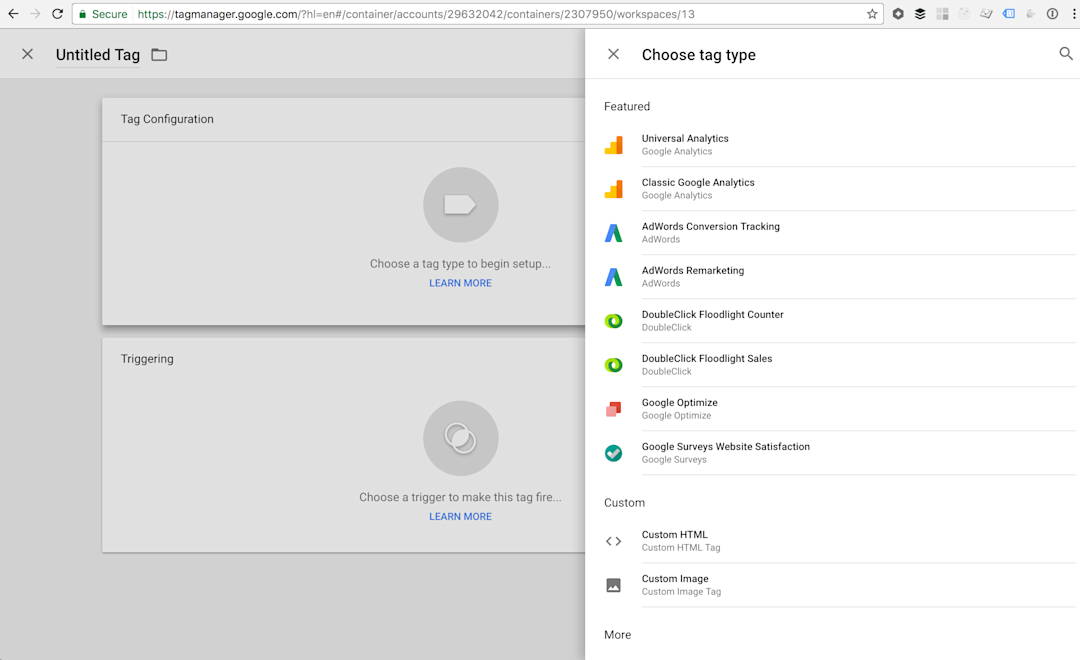Image resolution: width=1080 pixels, height=660 pixels.
Task: Click the circled info extension icon
Action: tap(1052, 14)
